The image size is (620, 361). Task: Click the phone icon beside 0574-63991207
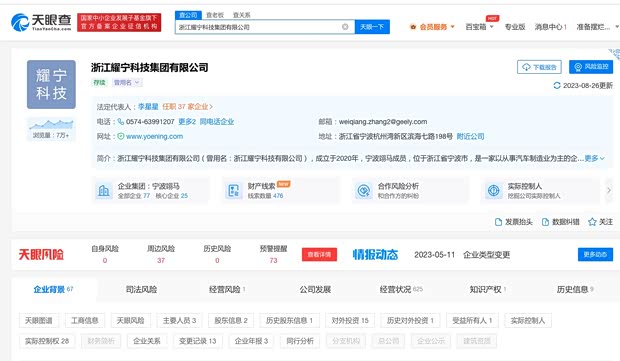coord(121,122)
